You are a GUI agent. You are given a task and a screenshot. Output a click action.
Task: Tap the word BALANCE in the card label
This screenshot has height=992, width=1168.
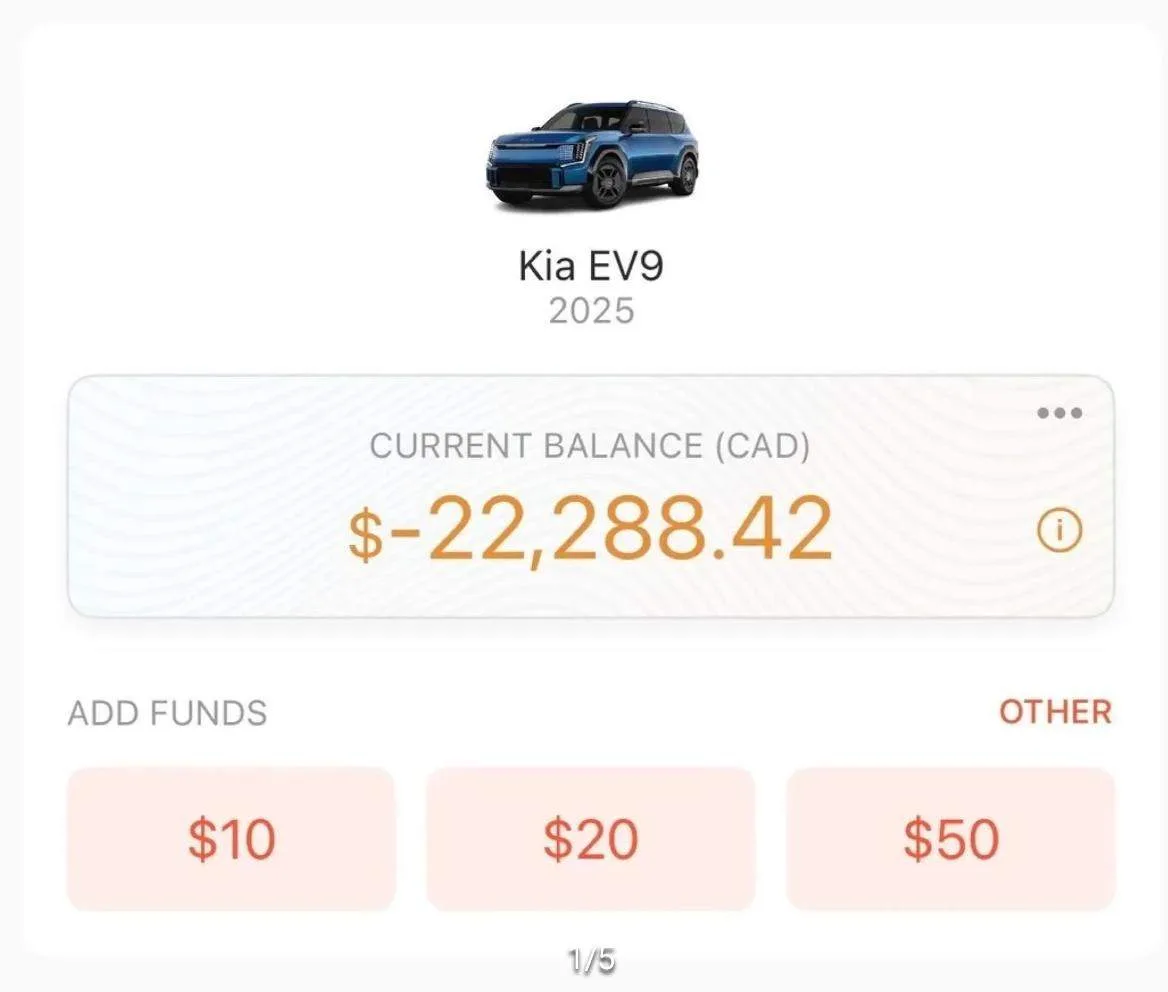pos(623,446)
